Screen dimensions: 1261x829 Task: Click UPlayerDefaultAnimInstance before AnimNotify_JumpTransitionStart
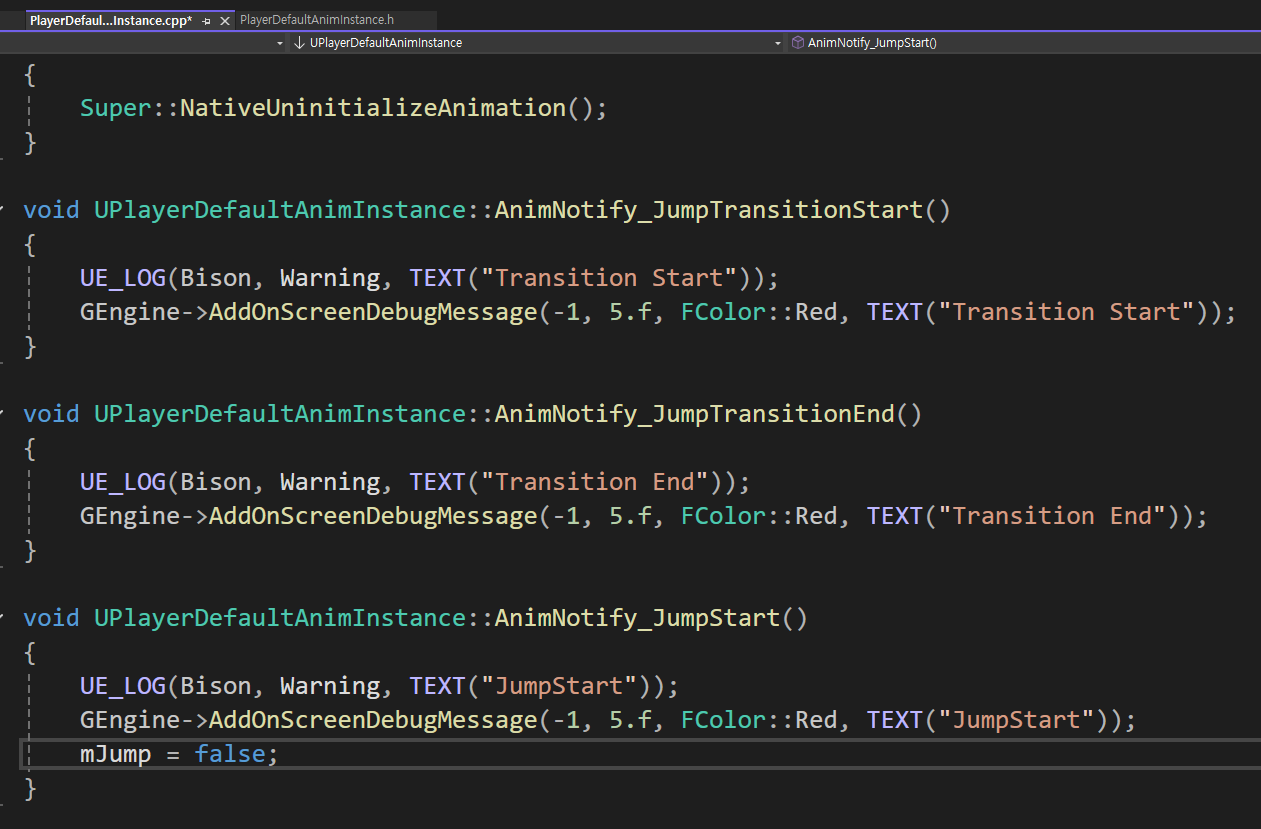pyautogui.click(x=280, y=210)
